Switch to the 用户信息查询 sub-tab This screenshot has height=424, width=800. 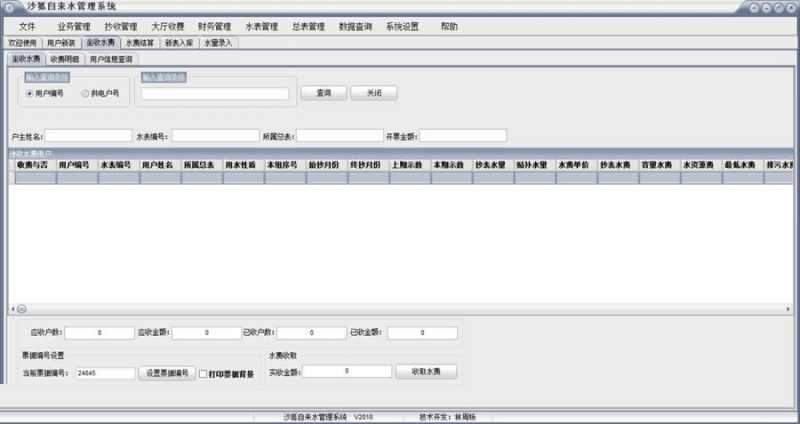click(111, 59)
